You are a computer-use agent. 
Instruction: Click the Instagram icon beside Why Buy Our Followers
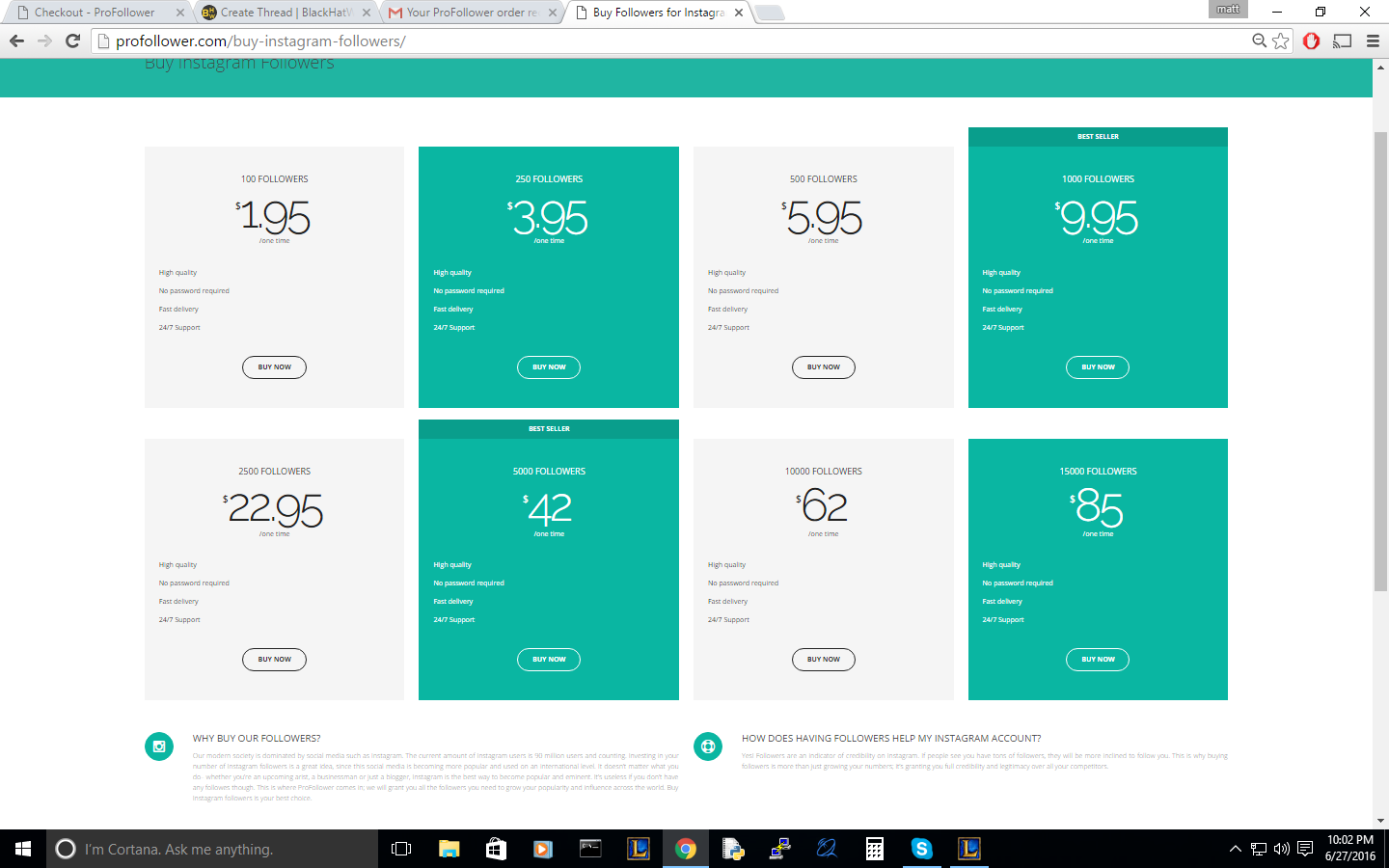(159, 746)
